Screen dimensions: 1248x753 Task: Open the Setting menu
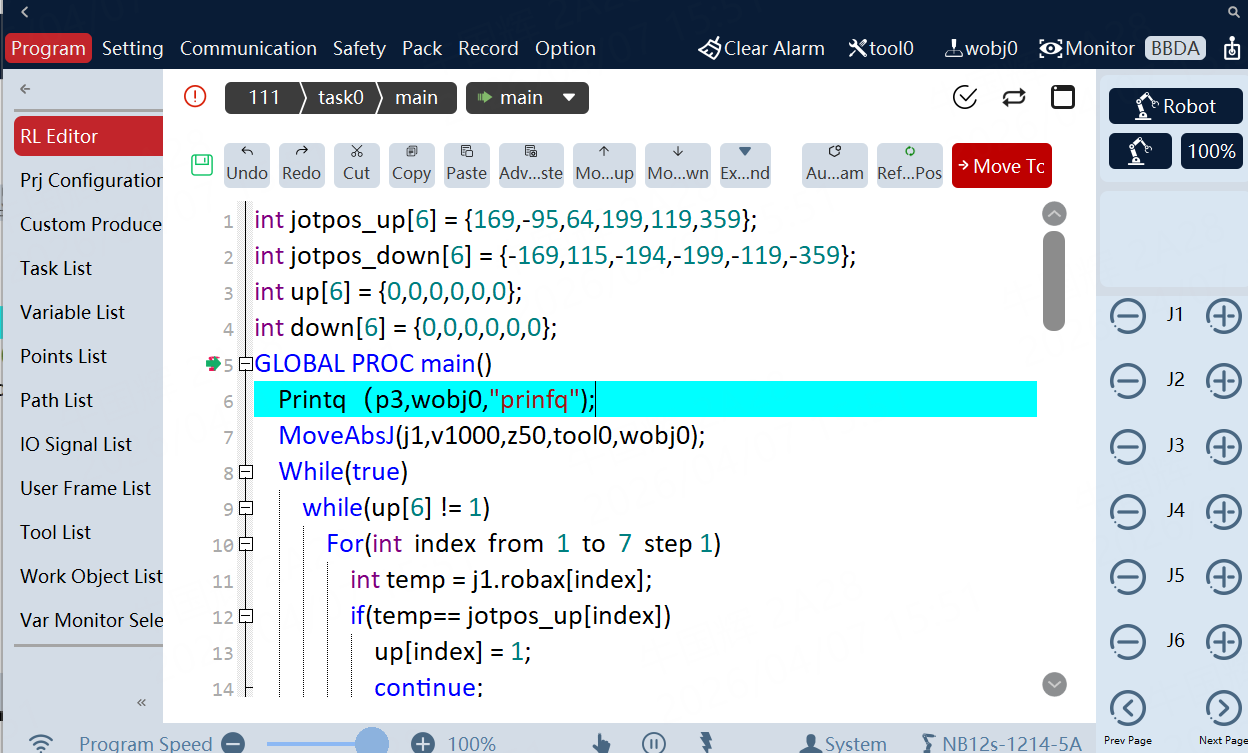coord(132,47)
